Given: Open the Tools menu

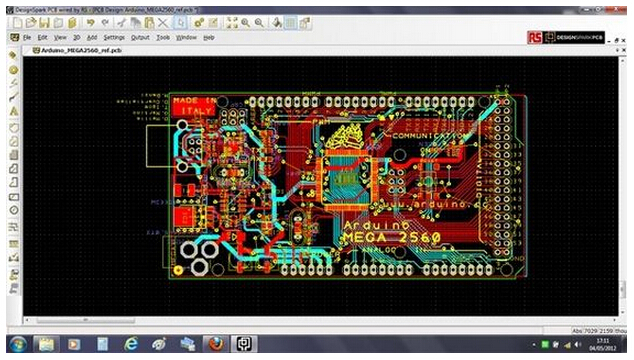Looking at the screenshot, I should pyautogui.click(x=163, y=38).
